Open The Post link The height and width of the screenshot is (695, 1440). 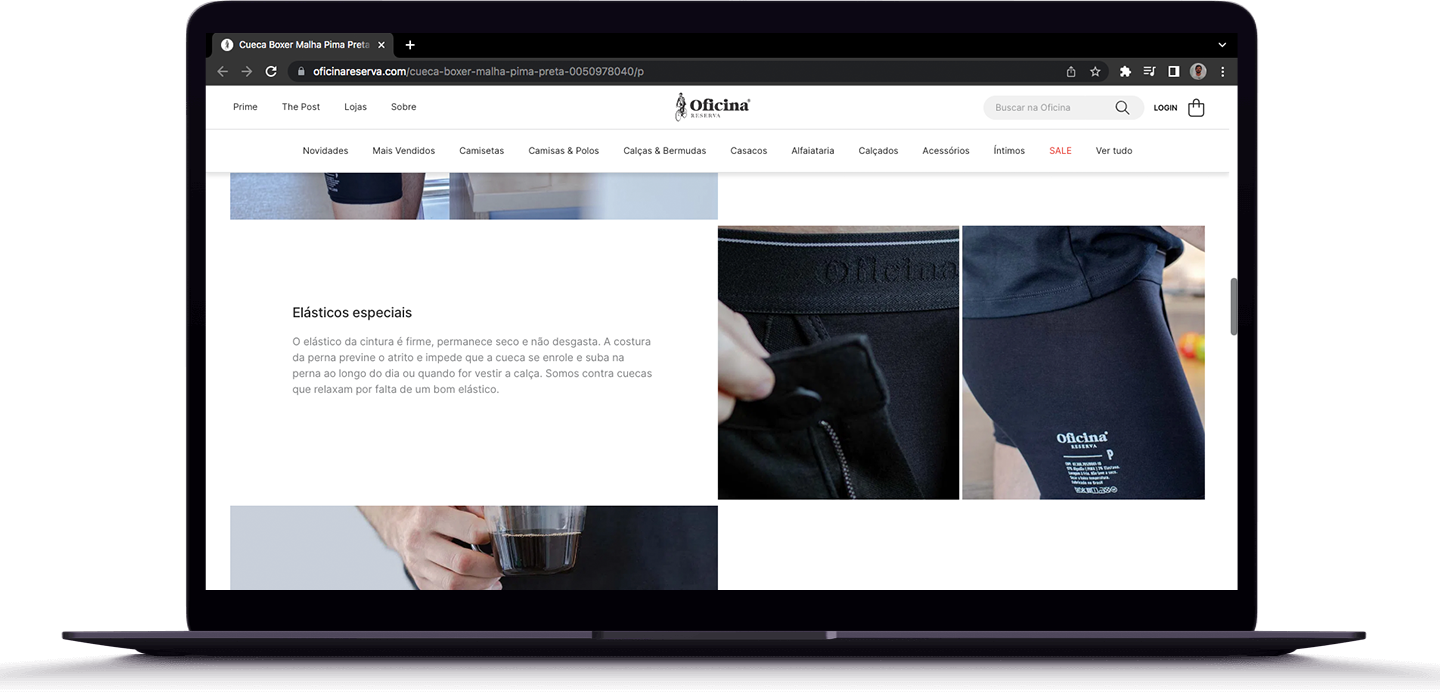click(301, 107)
